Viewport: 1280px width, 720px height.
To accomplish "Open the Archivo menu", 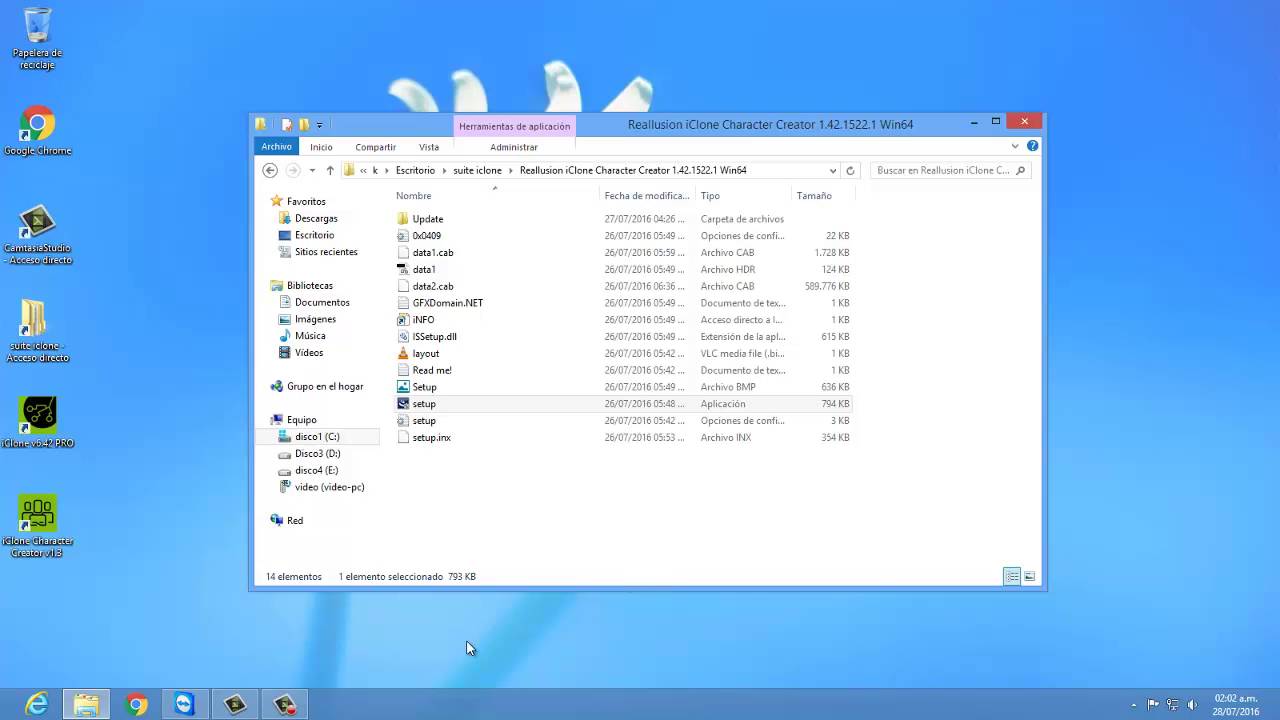I will click(276, 147).
